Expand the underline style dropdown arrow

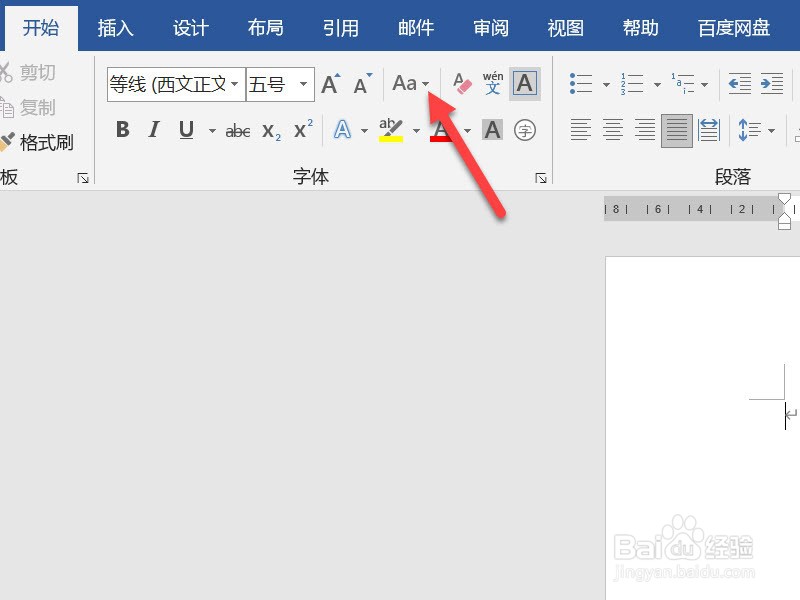point(212,131)
